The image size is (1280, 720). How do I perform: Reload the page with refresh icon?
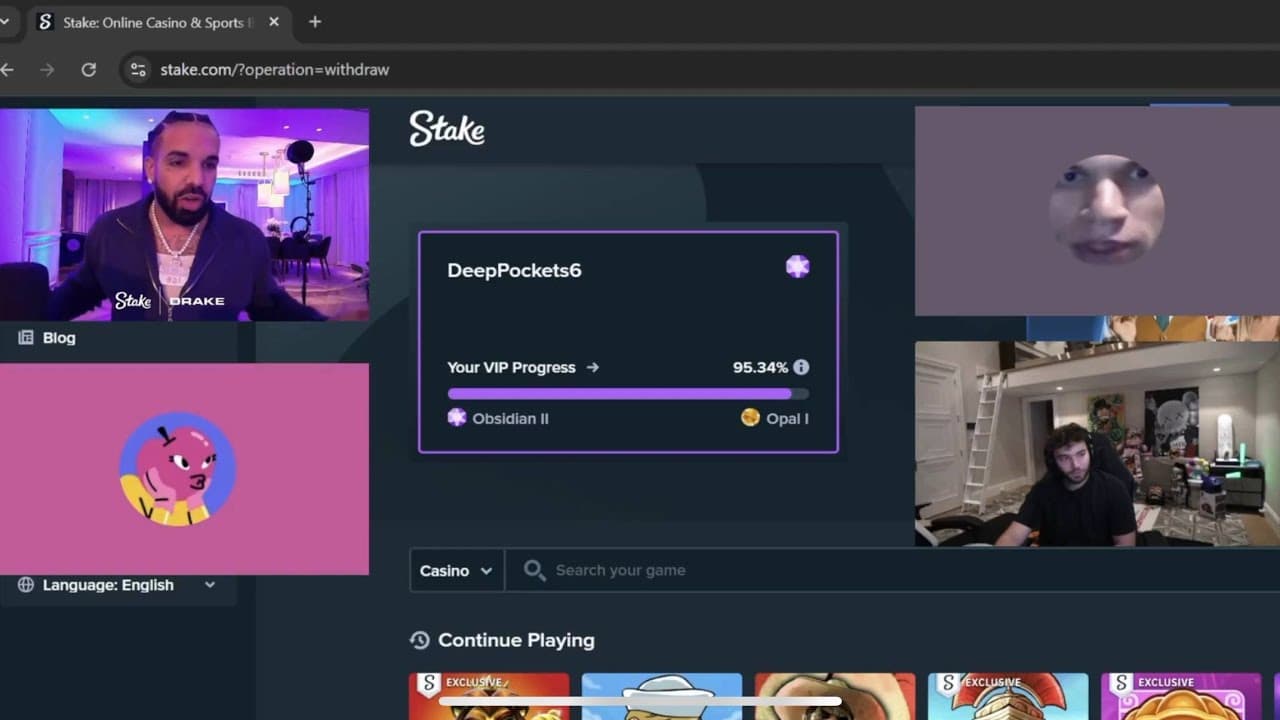tap(89, 69)
